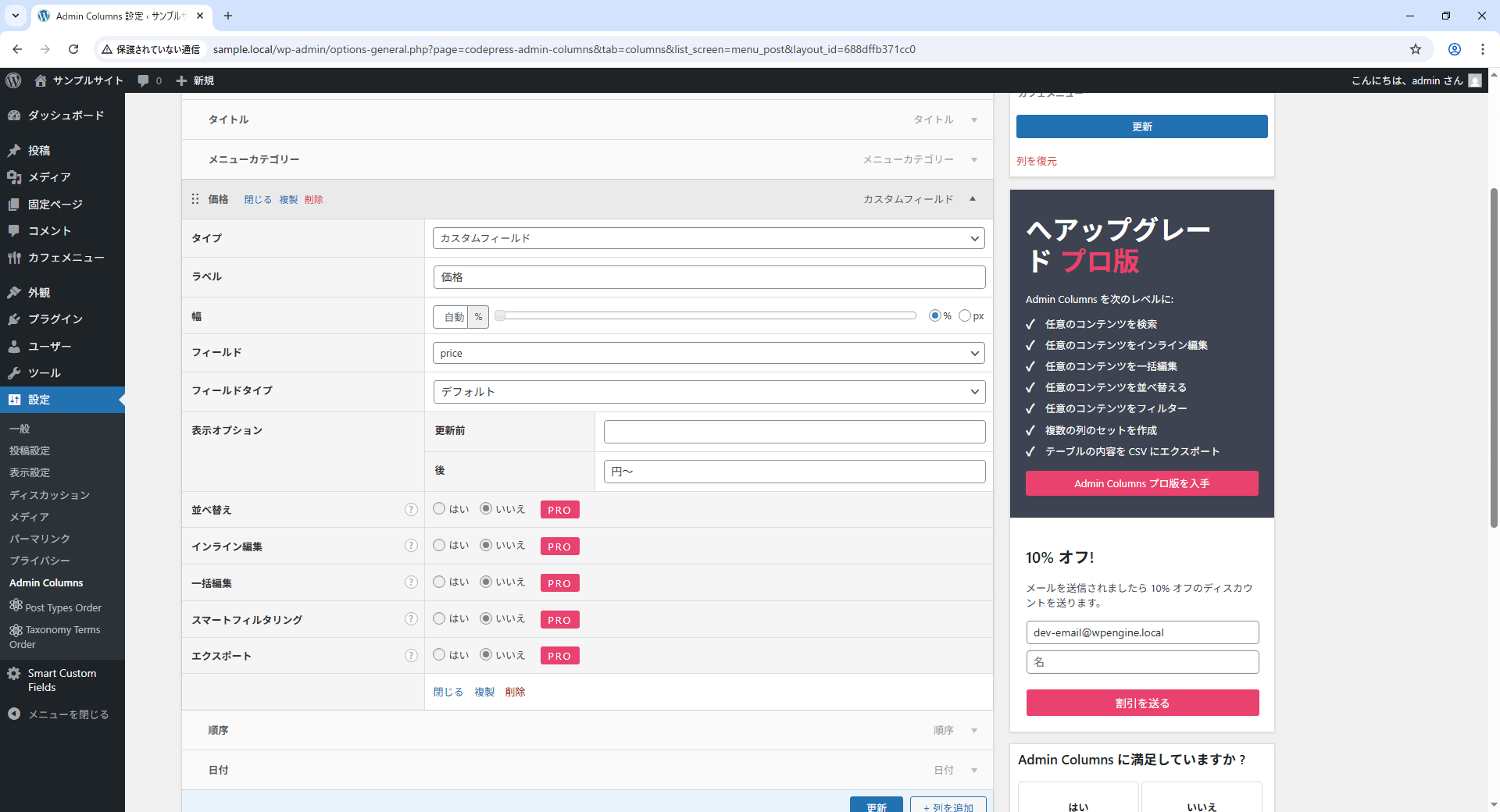Select the px width unit radio
The image size is (1500, 812).
(x=965, y=315)
